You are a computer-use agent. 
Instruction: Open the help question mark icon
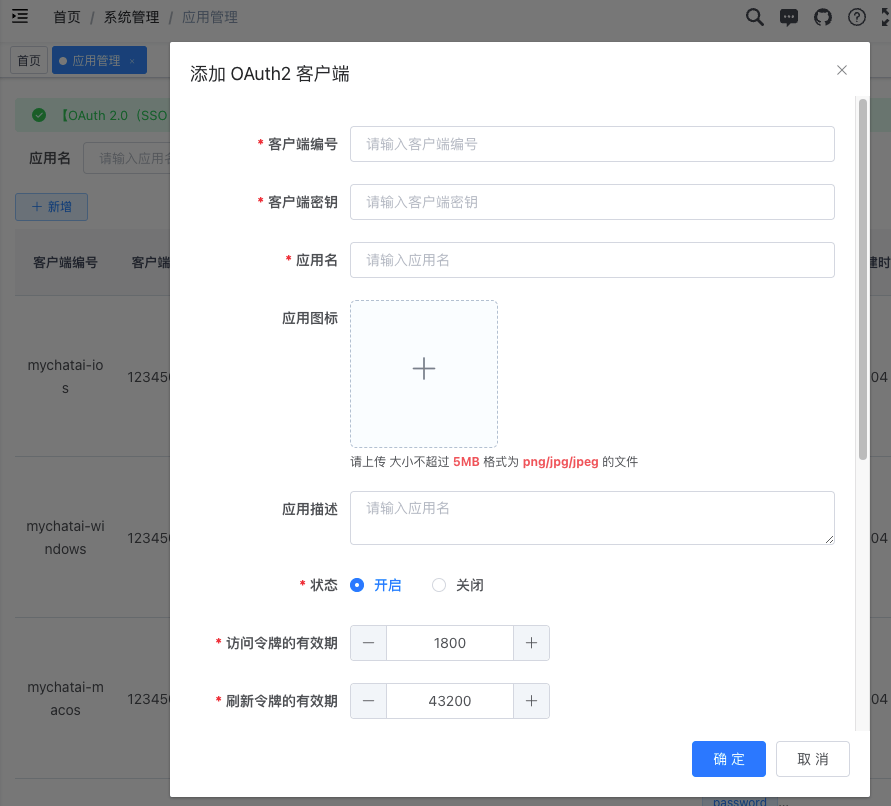tap(857, 18)
